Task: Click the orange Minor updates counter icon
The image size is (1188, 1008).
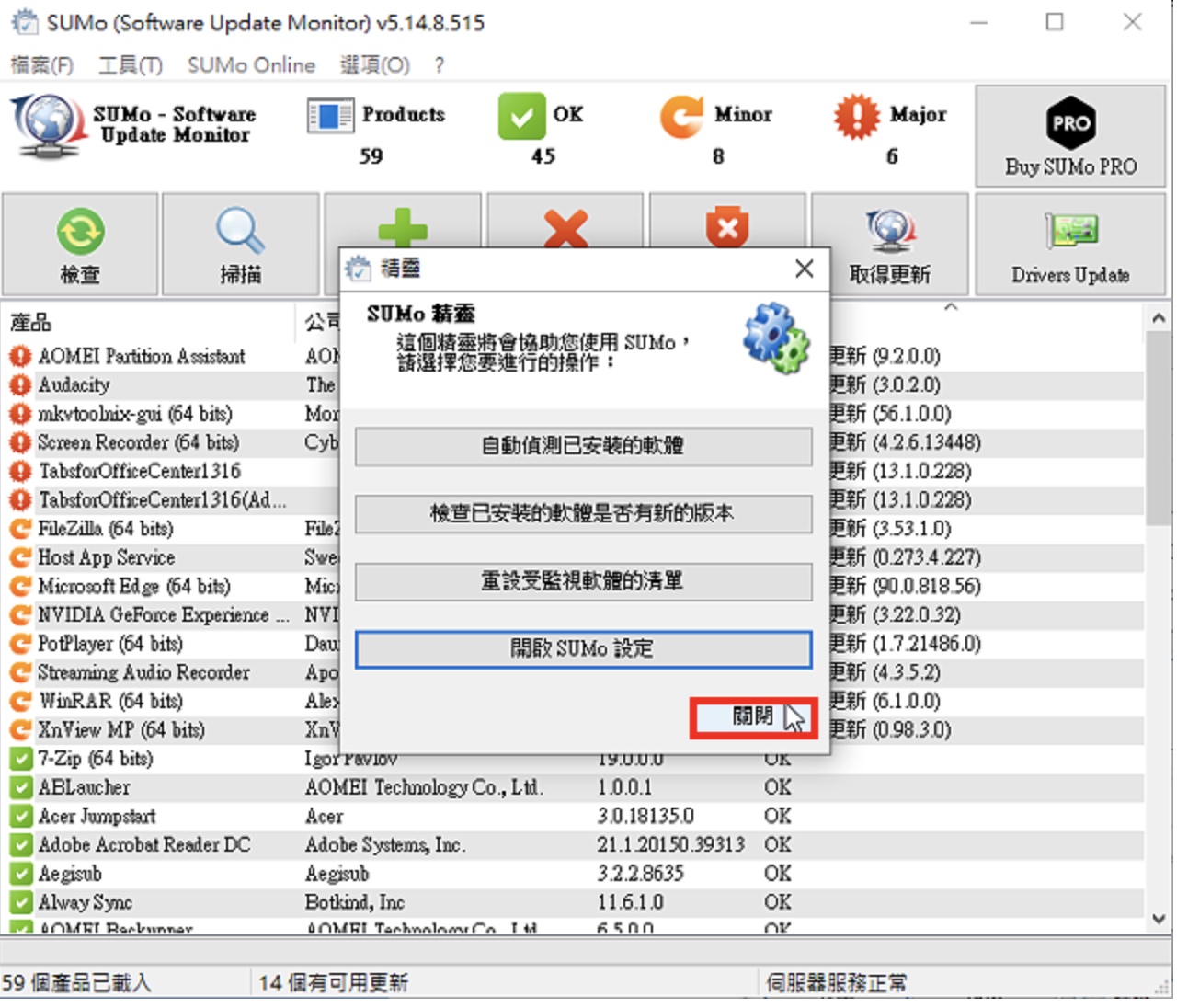Action: tap(682, 117)
